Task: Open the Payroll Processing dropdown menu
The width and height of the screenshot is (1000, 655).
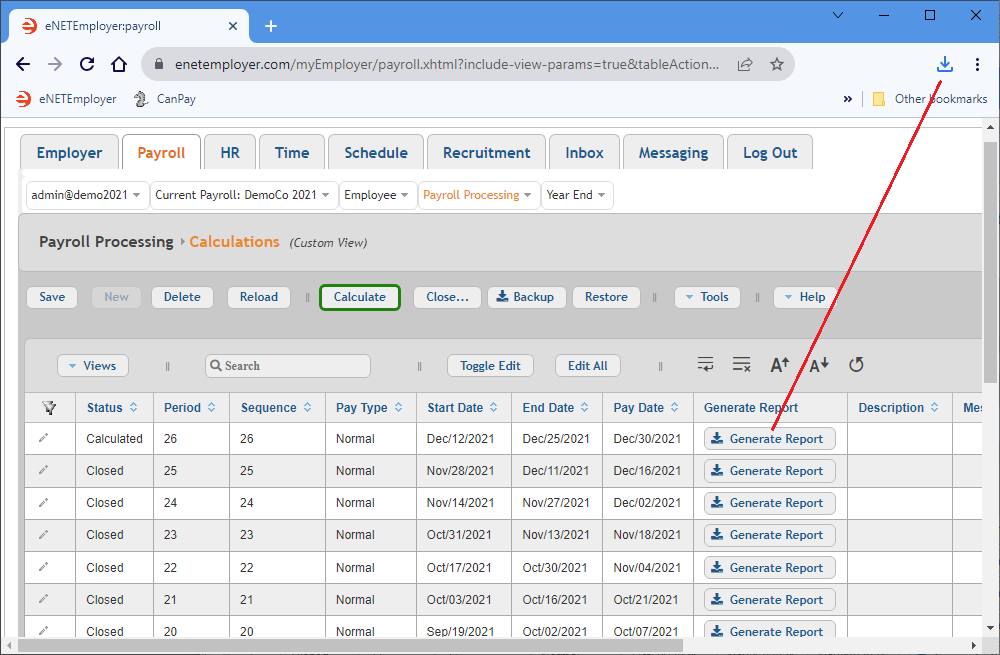Action: tap(477, 195)
